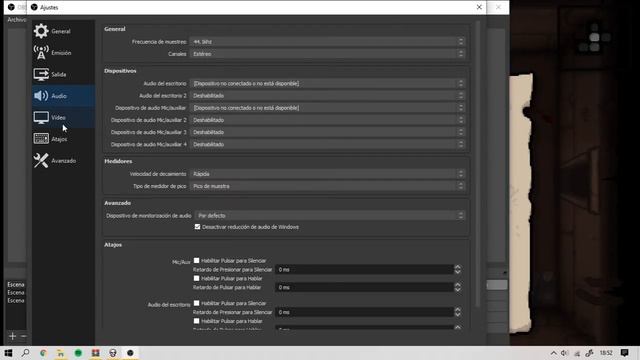Open the General settings gear icon

(x=41, y=31)
